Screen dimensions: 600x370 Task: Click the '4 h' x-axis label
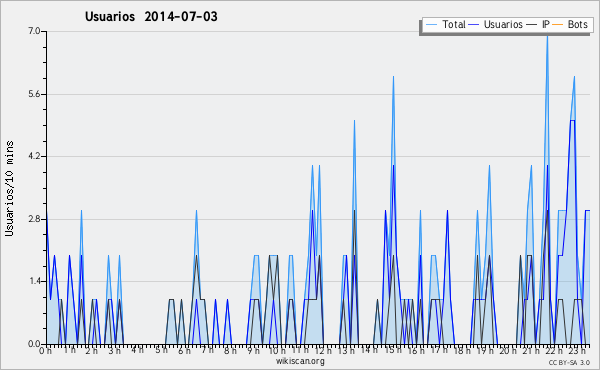137,350
